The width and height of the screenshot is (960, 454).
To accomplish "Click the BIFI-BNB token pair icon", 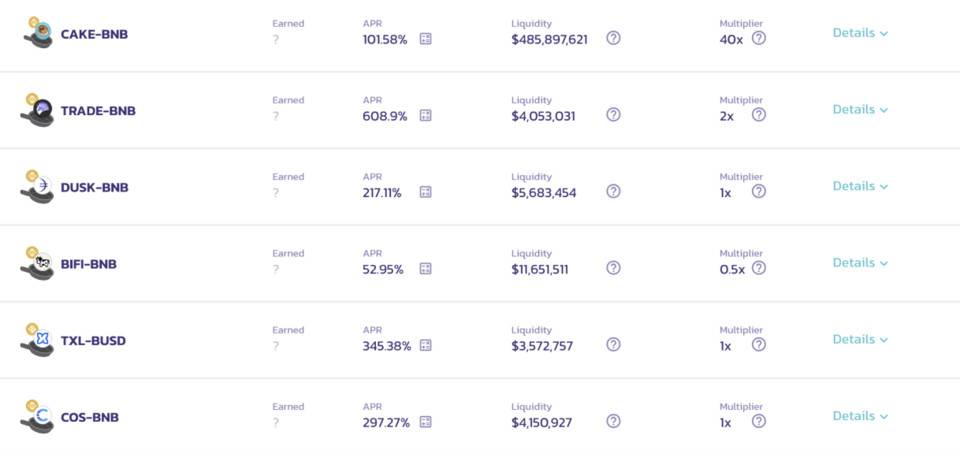I will 38,263.
